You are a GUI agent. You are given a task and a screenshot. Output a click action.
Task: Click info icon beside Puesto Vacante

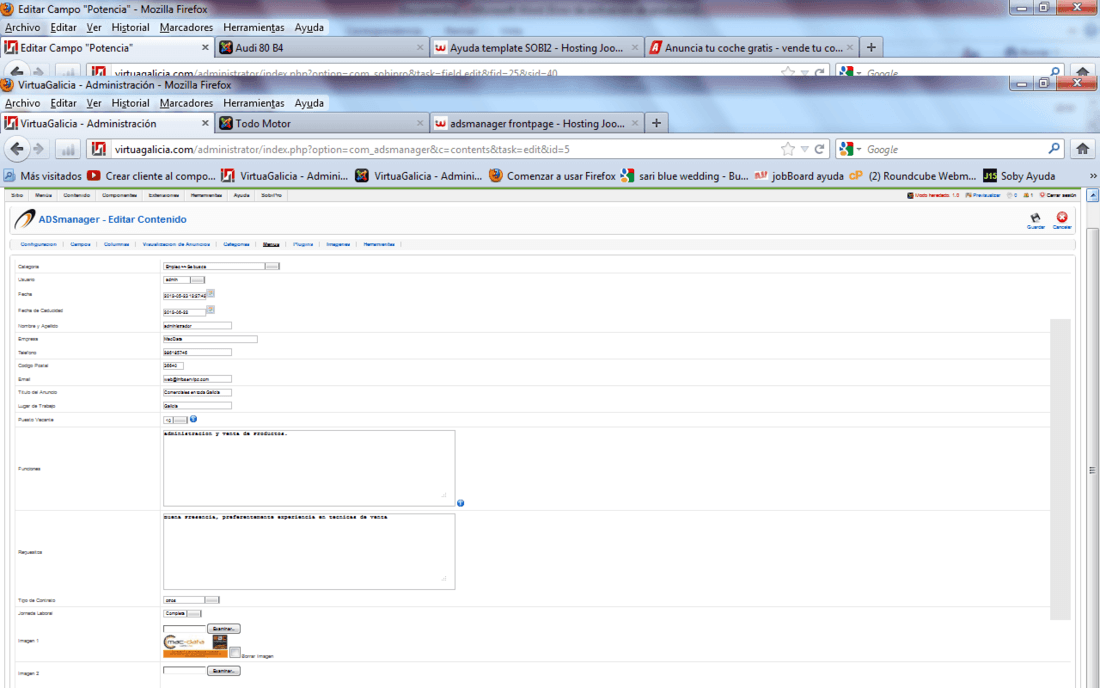193,419
